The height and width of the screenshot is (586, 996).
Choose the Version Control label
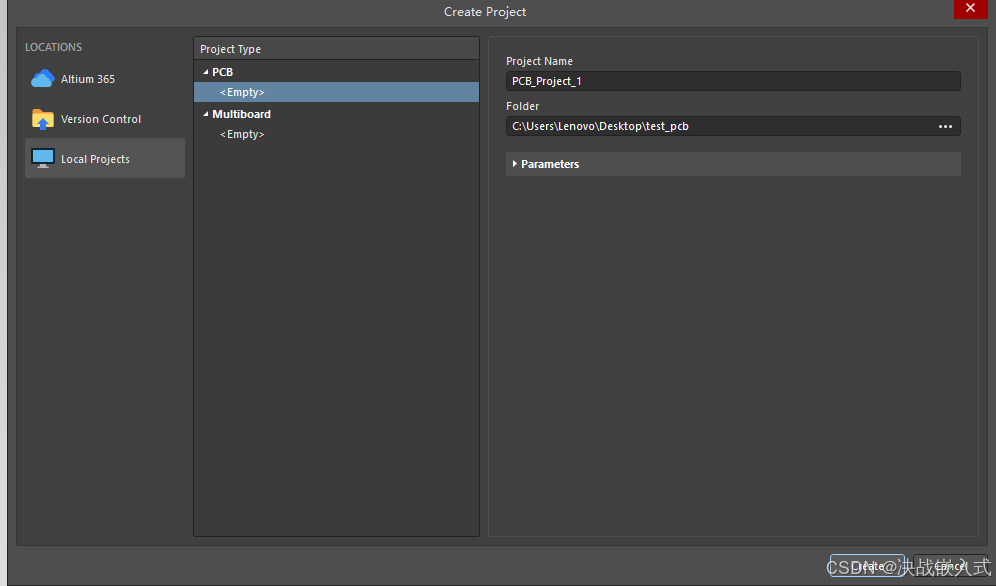pyautogui.click(x=101, y=119)
